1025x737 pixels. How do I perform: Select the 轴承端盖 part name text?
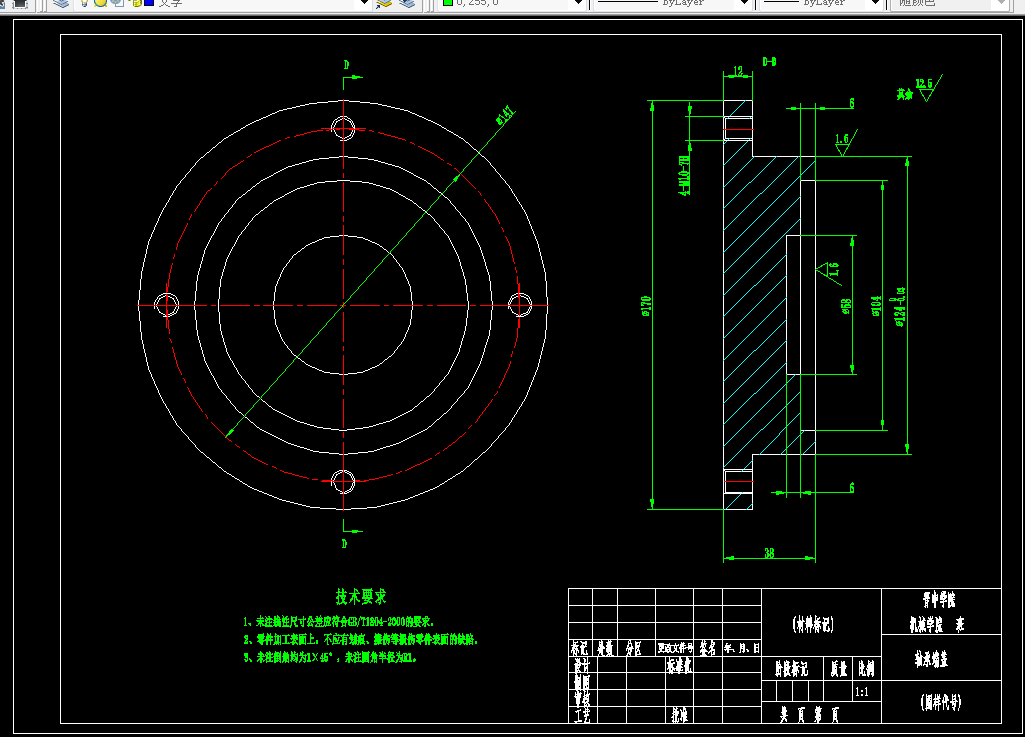(x=932, y=659)
